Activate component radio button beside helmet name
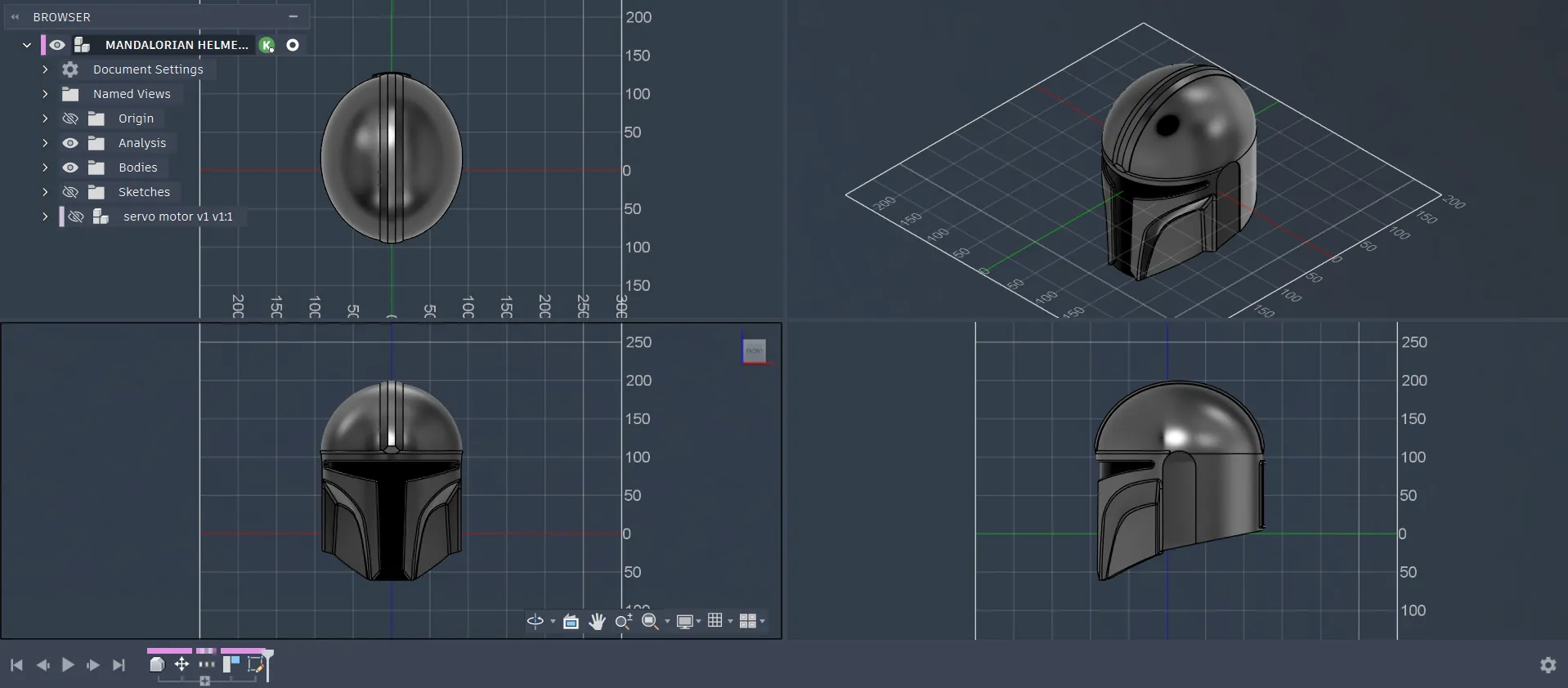 click(x=293, y=45)
